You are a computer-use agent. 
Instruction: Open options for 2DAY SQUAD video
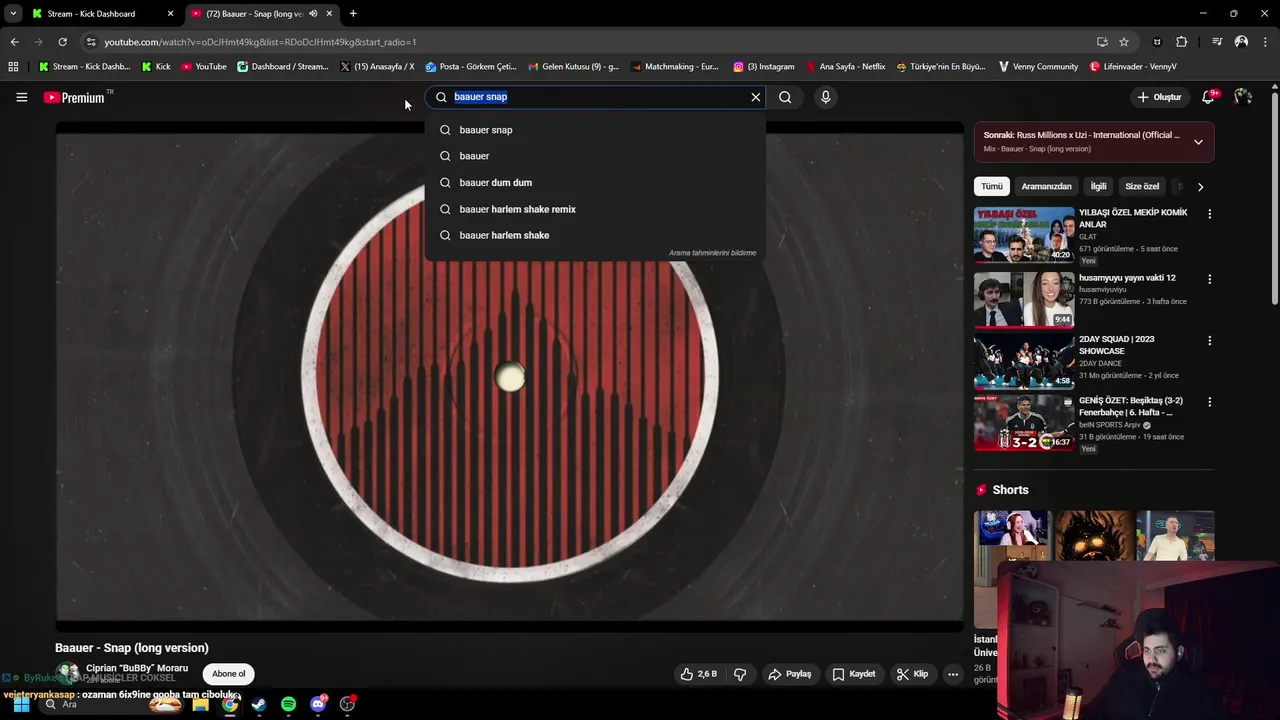(1209, 340)
